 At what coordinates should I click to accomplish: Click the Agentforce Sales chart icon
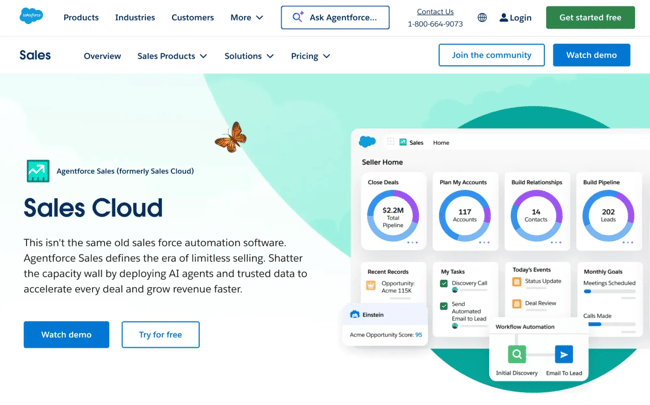coord(38,171)
